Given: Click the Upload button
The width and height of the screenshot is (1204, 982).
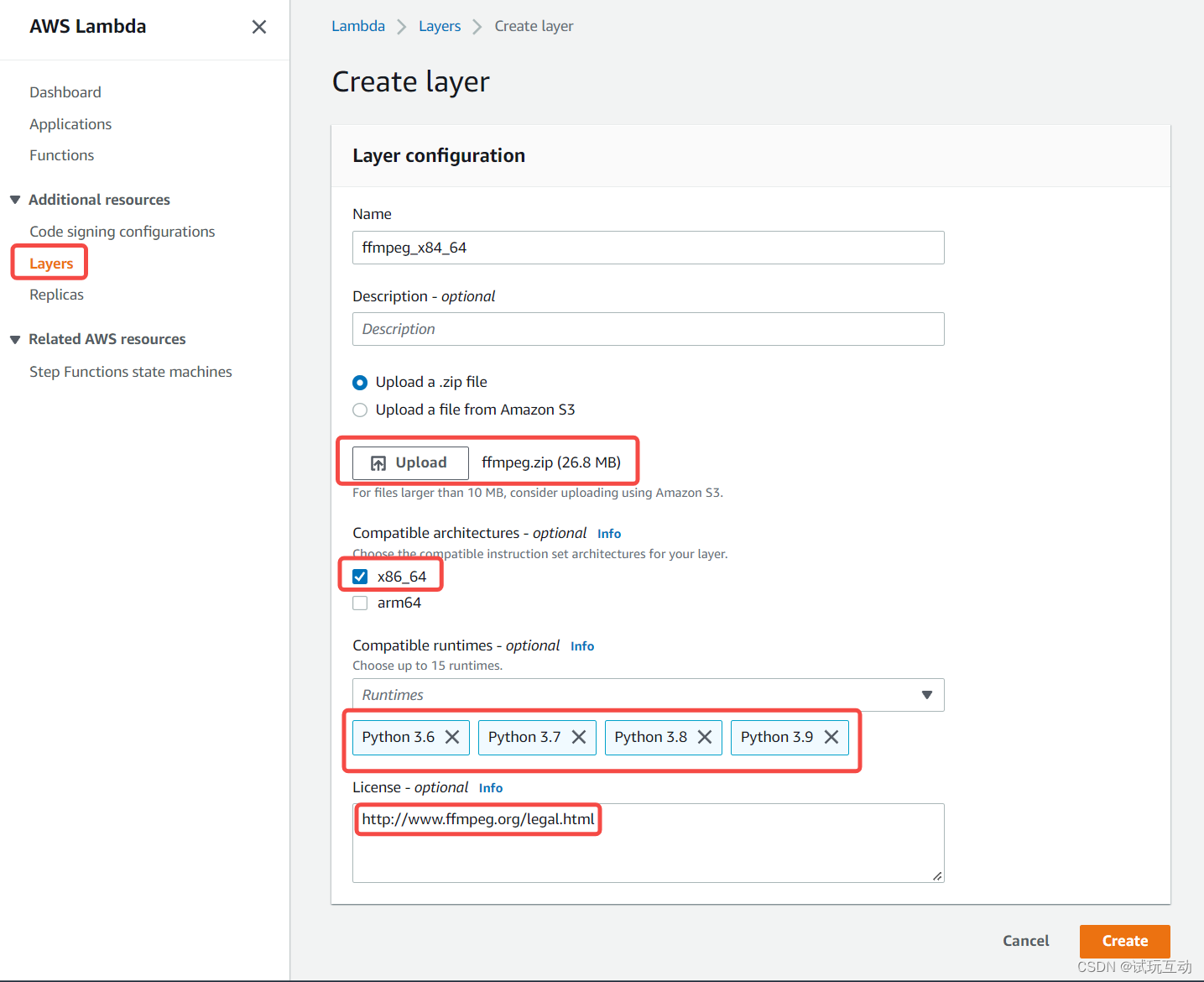Looking at the screenshot, I should click(x=410, y=463).
